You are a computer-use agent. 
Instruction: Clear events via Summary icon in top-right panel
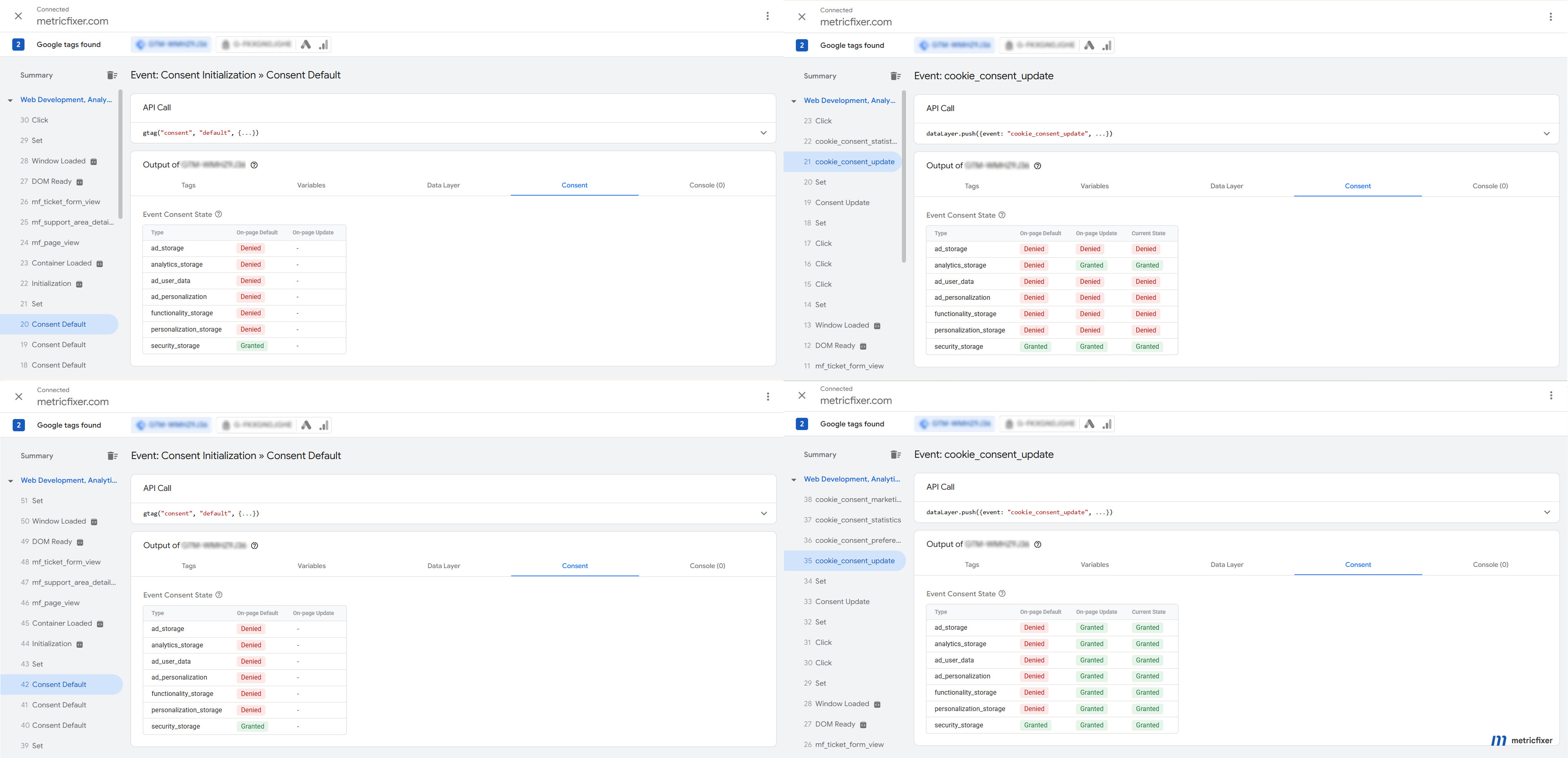(x=895, y=76)
